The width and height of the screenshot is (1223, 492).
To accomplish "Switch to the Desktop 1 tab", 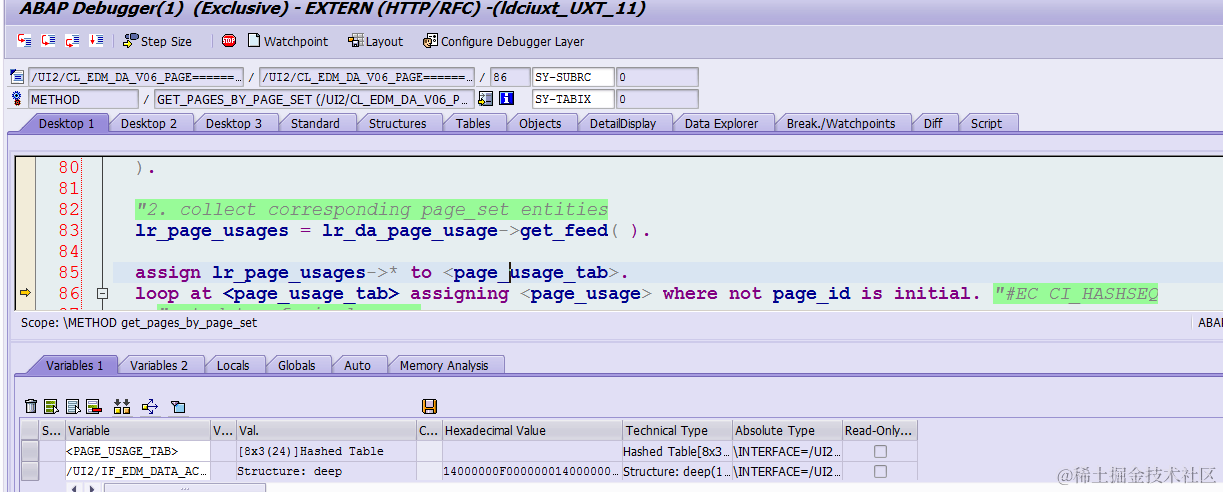I will click(67, 123).
